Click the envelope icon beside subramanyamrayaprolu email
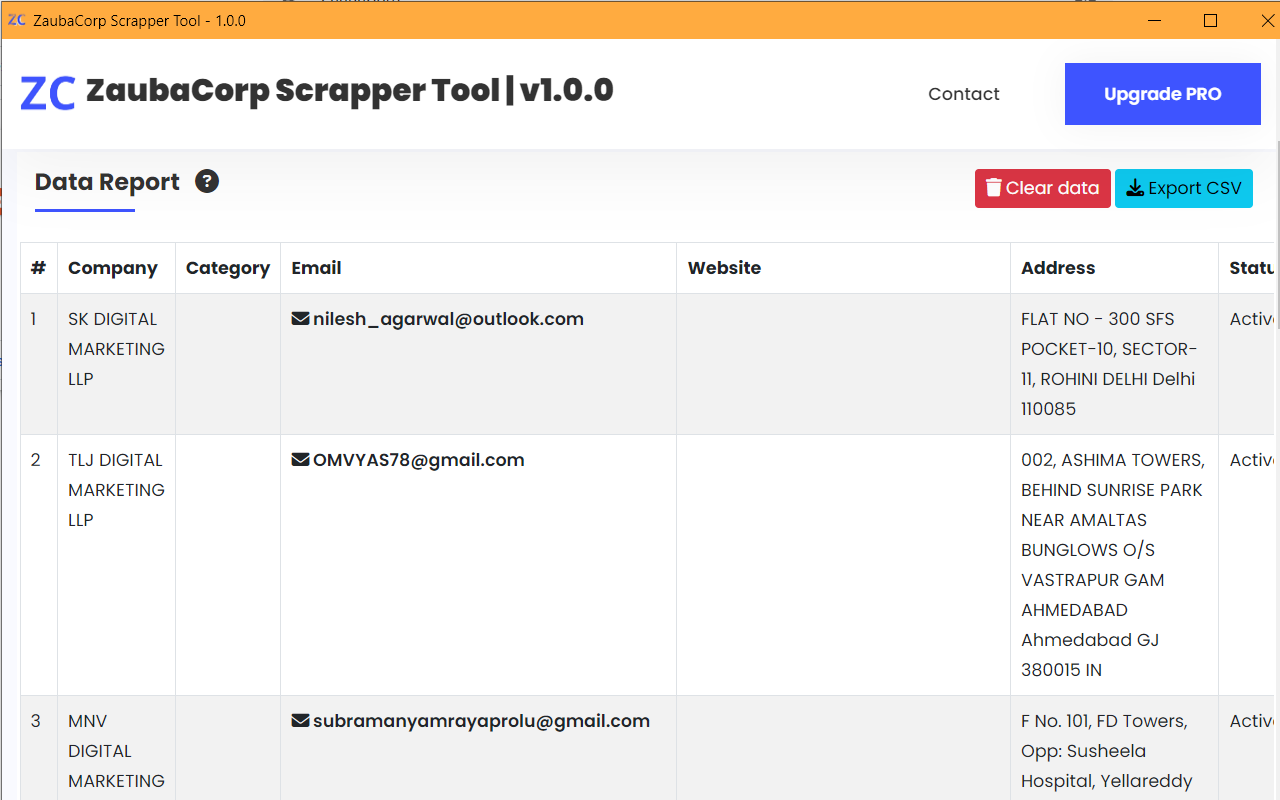This screenshot has width=1280, height=800. coord(299,720)
